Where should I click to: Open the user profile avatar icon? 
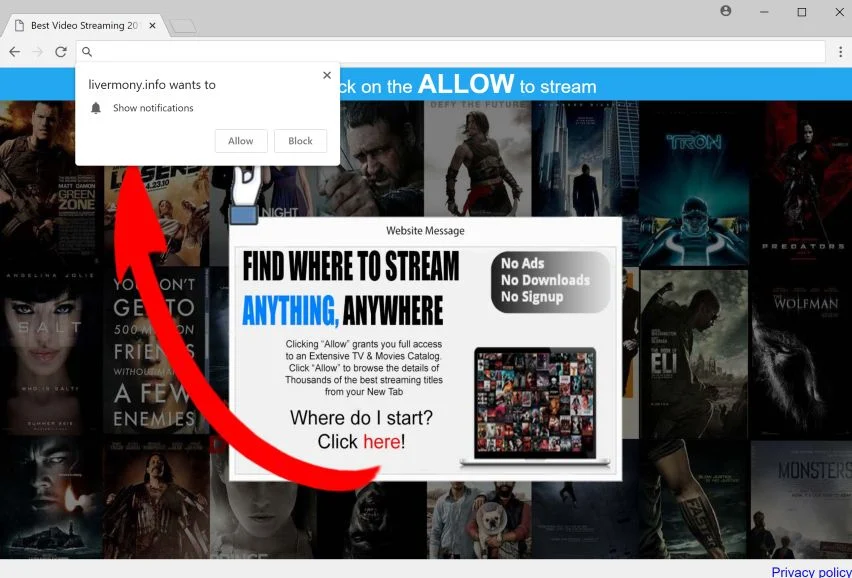[x=725, y=11]
